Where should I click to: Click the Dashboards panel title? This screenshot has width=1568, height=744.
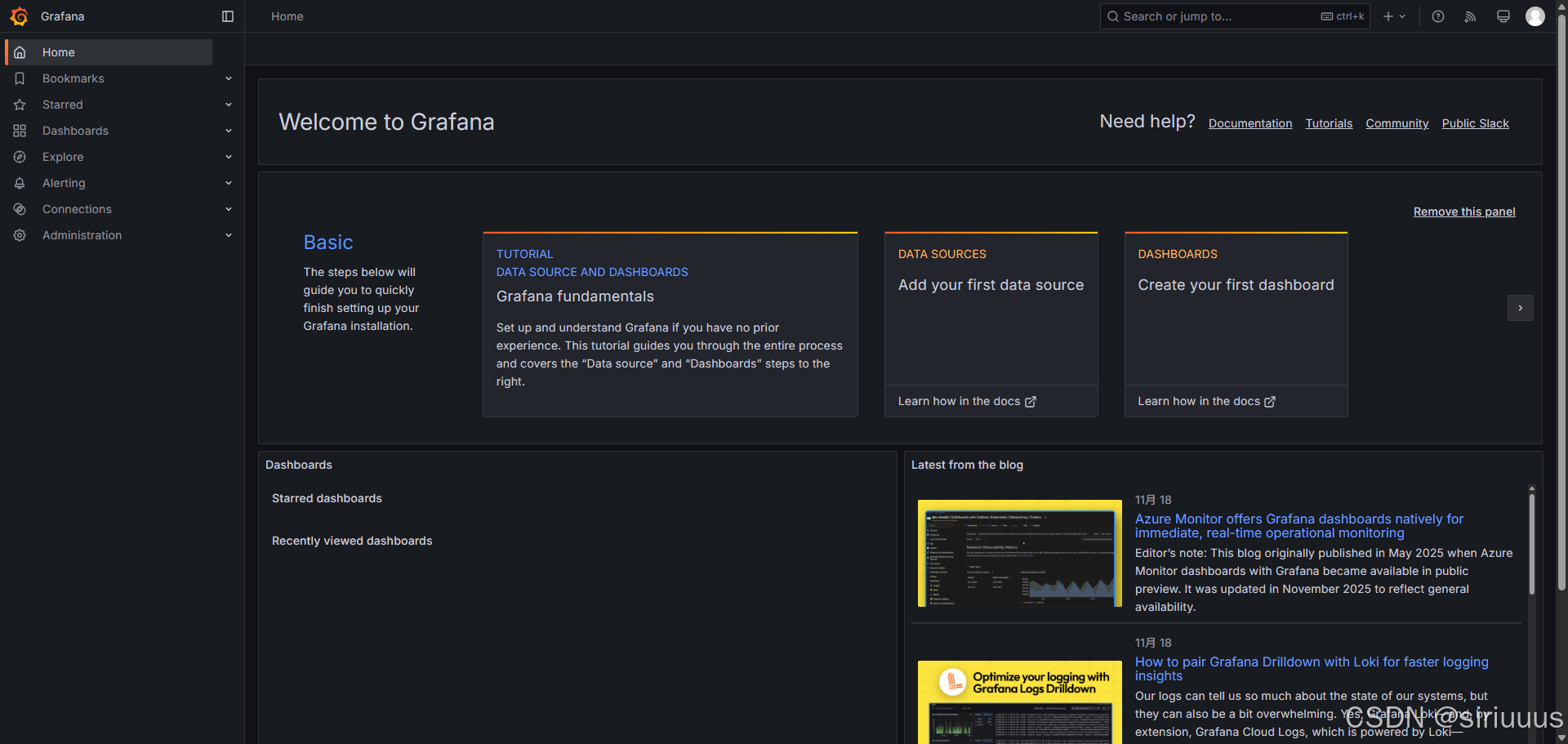click(299, 465)
